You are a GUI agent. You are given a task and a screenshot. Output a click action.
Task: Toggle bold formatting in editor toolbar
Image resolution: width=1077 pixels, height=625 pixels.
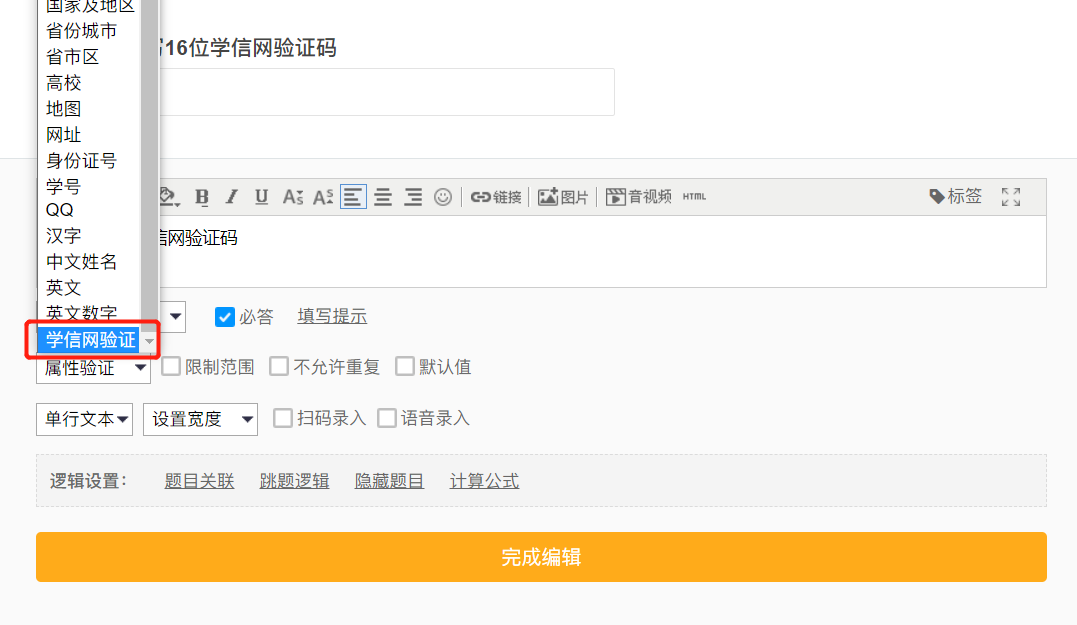pos(202,197)
